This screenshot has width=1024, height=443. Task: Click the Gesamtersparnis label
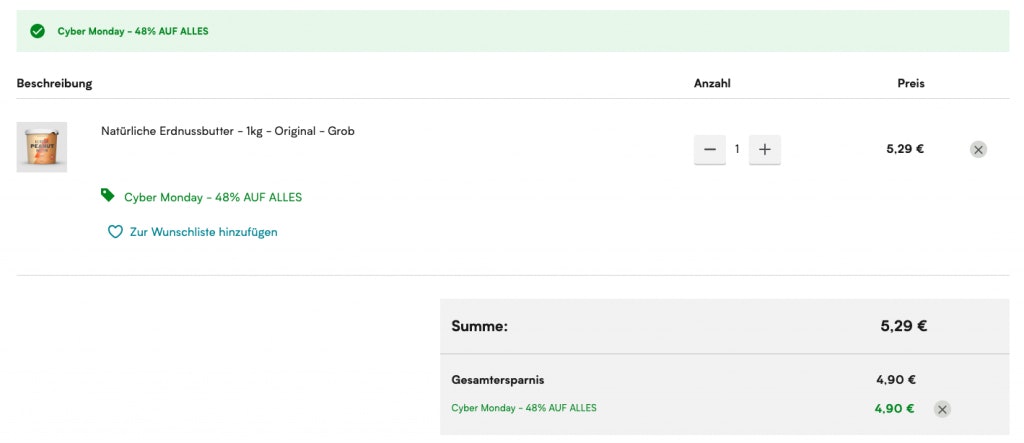click(x=498, y=380)
